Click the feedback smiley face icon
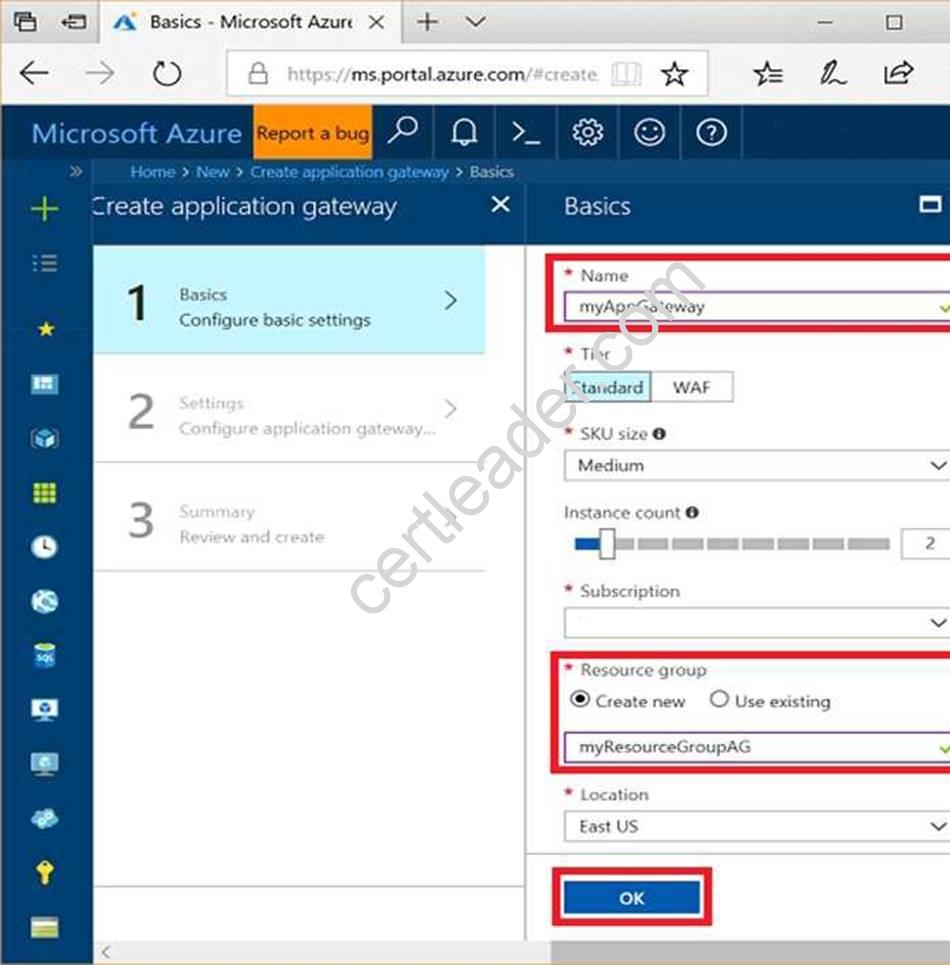The image size is (950, 965). [x=649, y=132]
